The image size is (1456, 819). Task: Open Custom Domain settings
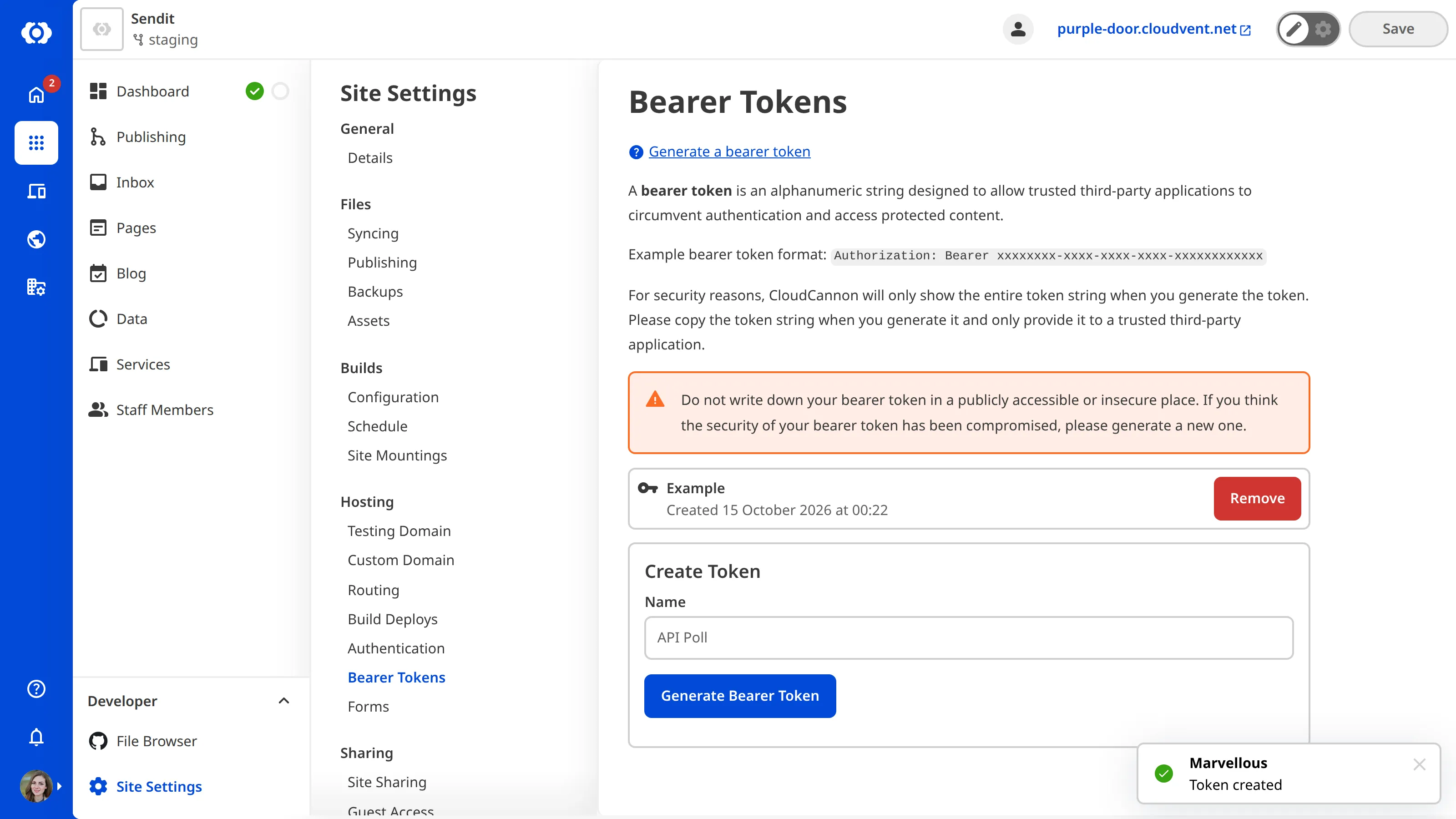[401, 560]
